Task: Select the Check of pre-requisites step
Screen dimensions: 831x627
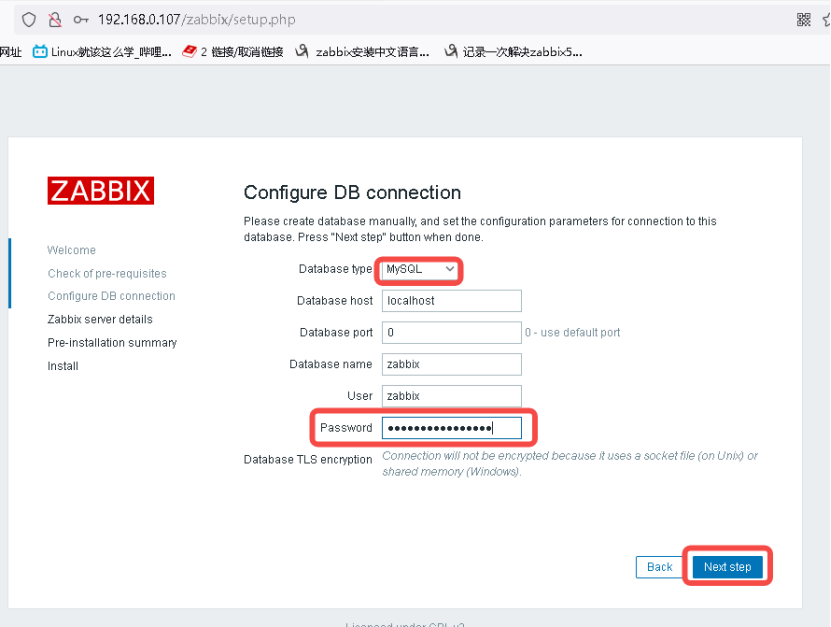Action: [107, 273]
